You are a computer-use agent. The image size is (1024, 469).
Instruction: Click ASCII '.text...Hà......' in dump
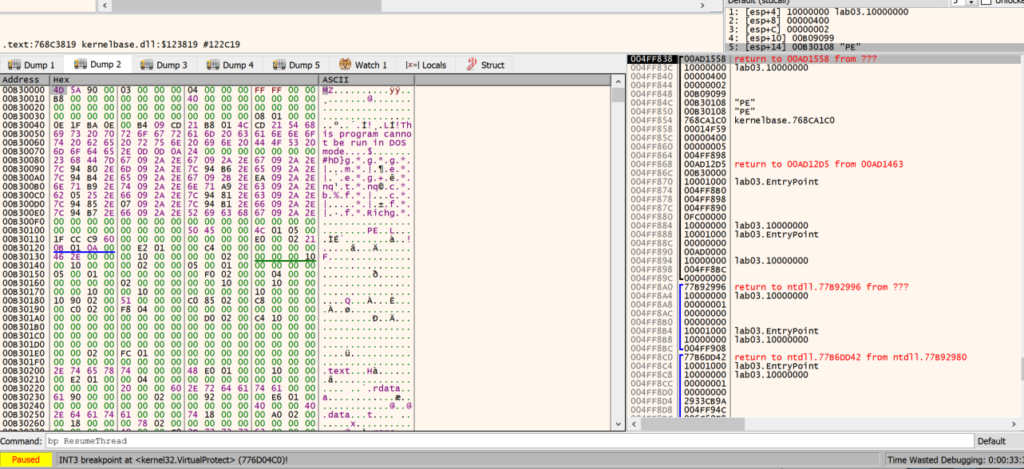pyautogui.click(x=367, y=370)
